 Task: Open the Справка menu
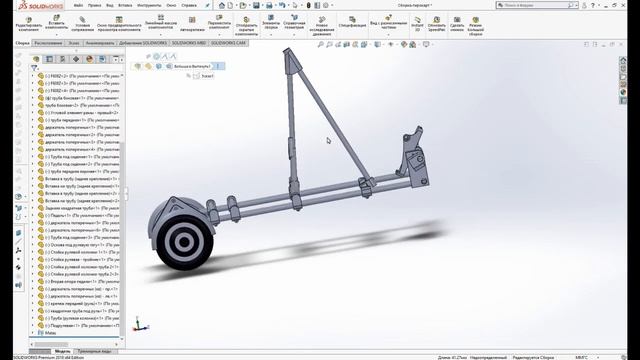click(x=189, y=6)
